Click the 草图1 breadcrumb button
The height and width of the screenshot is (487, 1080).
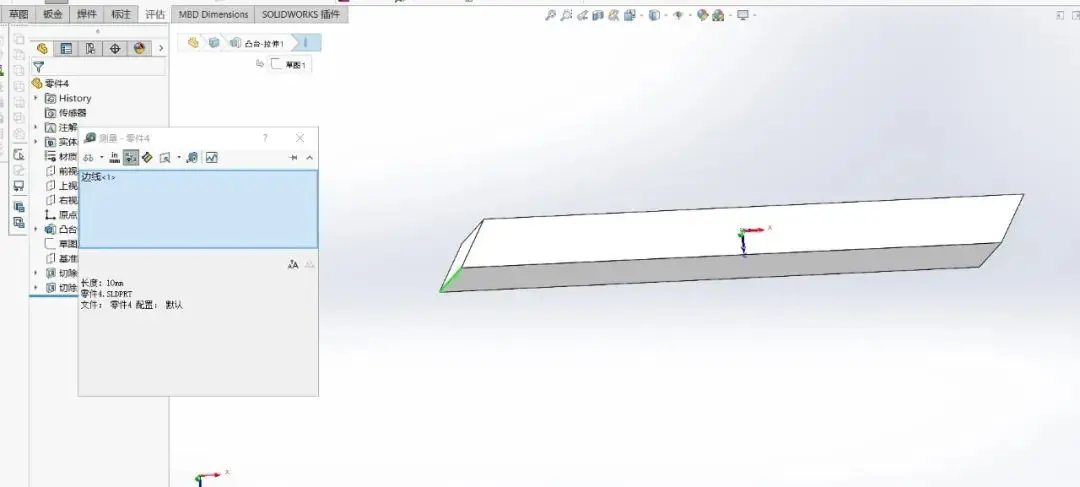click(291, 64)
